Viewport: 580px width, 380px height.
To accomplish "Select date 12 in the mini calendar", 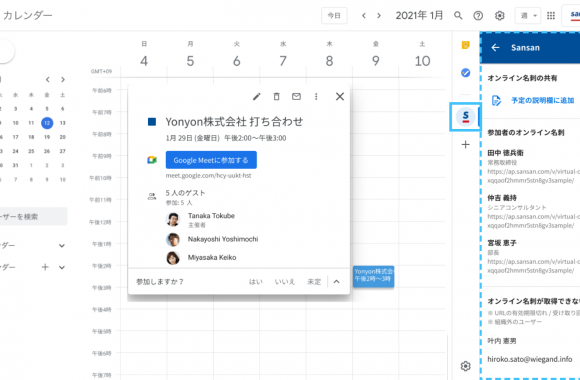I will tap(47, 123).
